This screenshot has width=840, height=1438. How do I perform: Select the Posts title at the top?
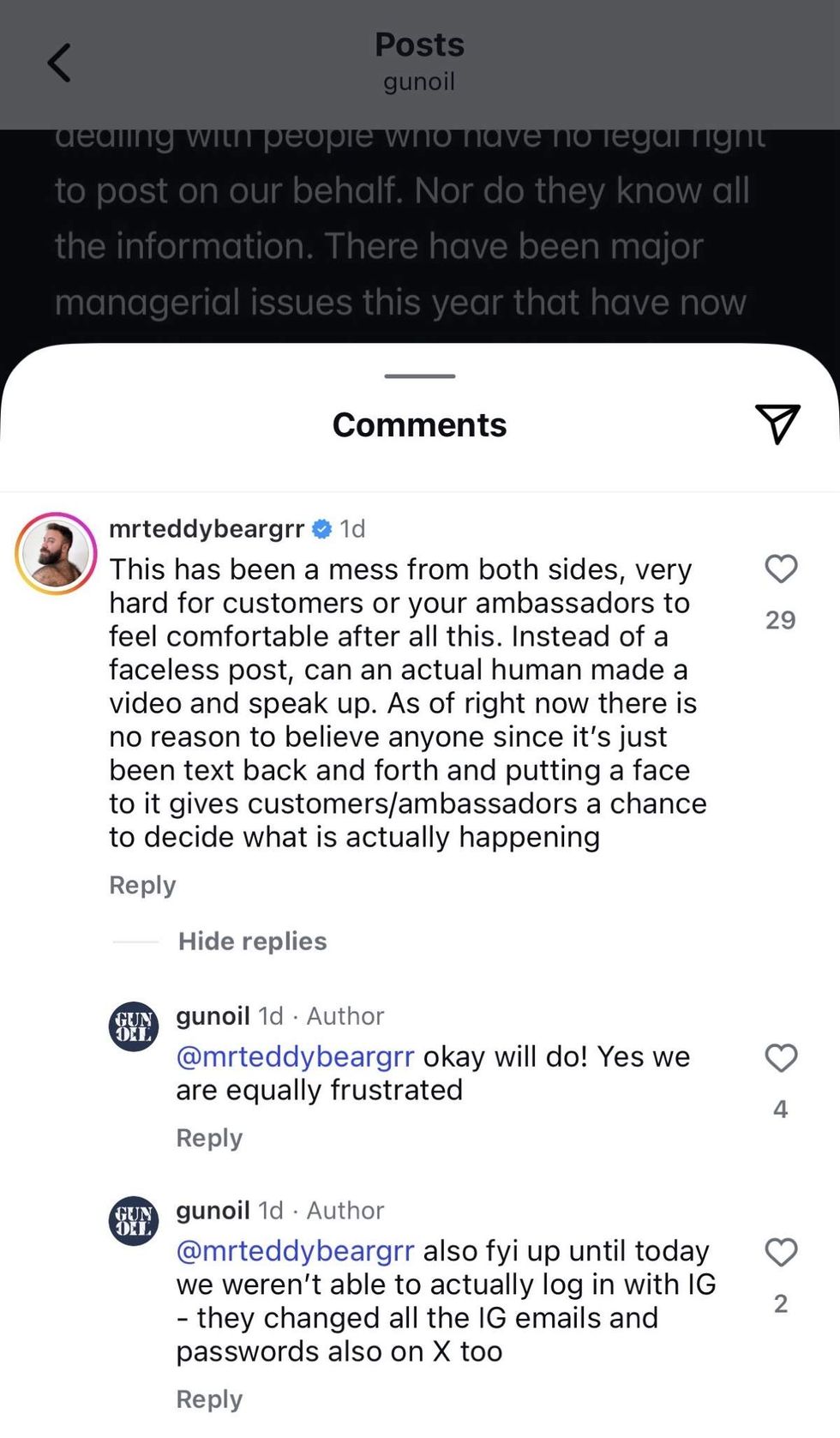pos(419,45)
